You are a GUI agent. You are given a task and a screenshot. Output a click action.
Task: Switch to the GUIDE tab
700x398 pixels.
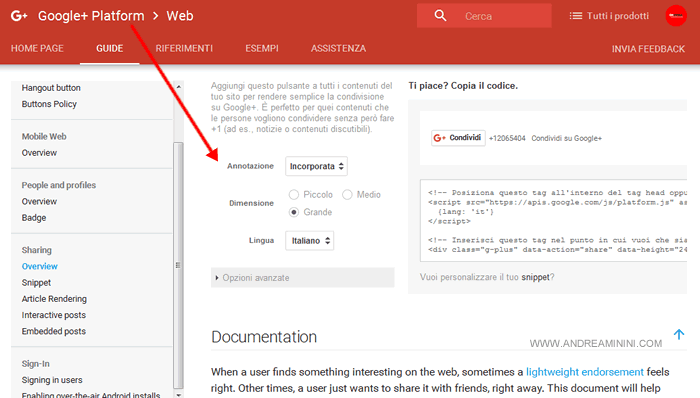(110, 48)
